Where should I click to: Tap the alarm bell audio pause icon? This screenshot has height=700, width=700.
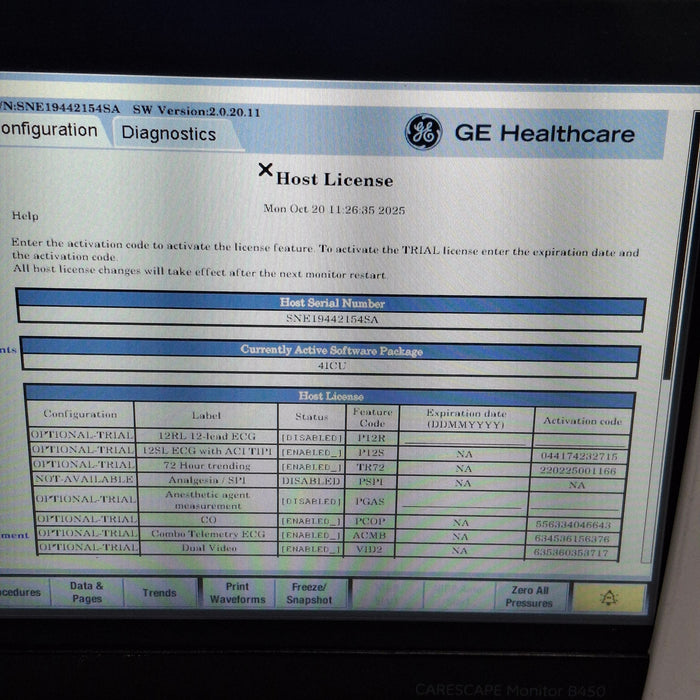pyautogui.click(x=609, y=598)
